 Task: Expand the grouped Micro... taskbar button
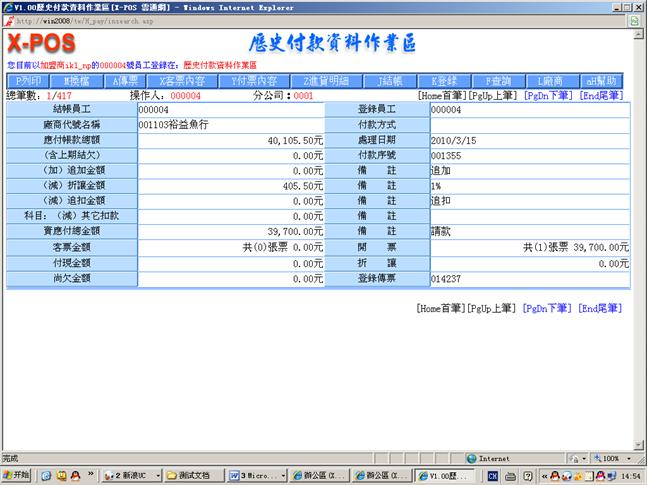click(x=257, y=475)
